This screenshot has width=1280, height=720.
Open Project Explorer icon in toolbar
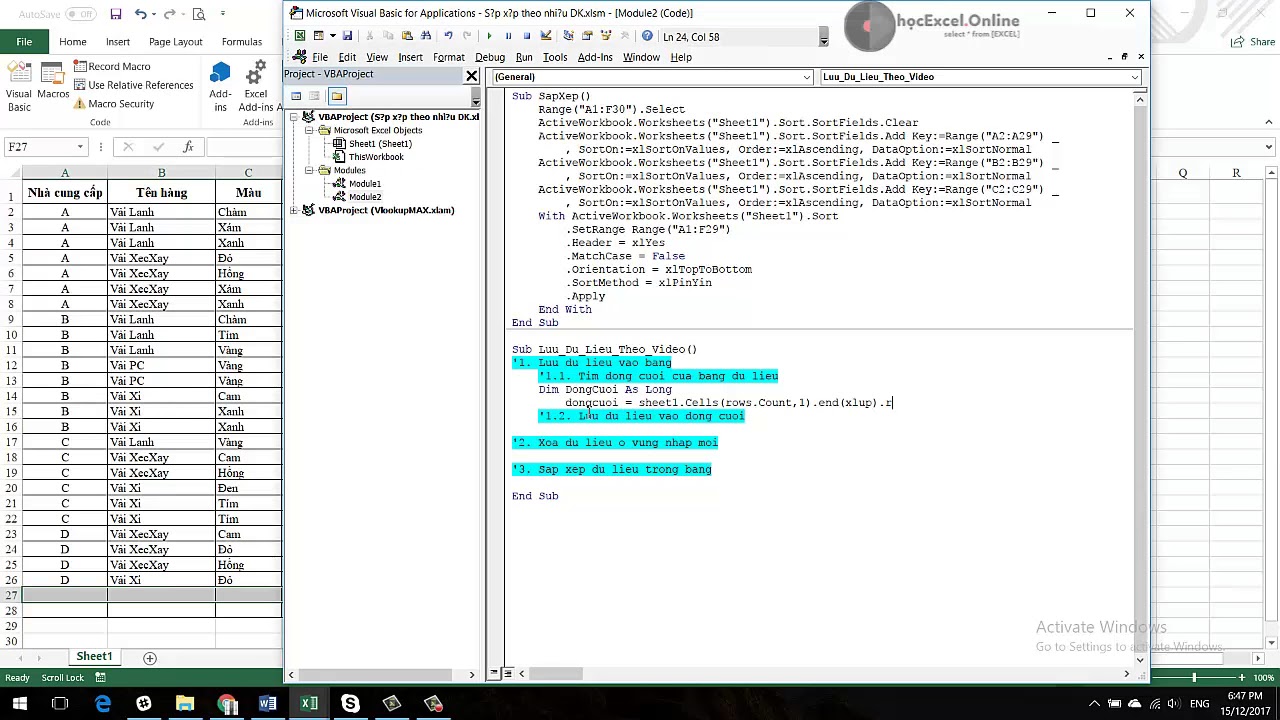[568, 36]
